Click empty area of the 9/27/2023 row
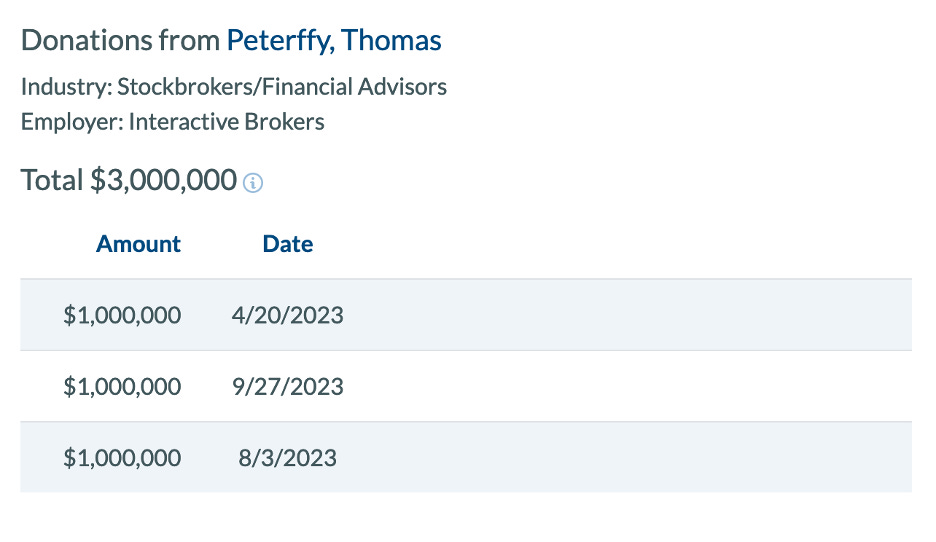This screenshot has height=542, width=936. tap(627, 386)
